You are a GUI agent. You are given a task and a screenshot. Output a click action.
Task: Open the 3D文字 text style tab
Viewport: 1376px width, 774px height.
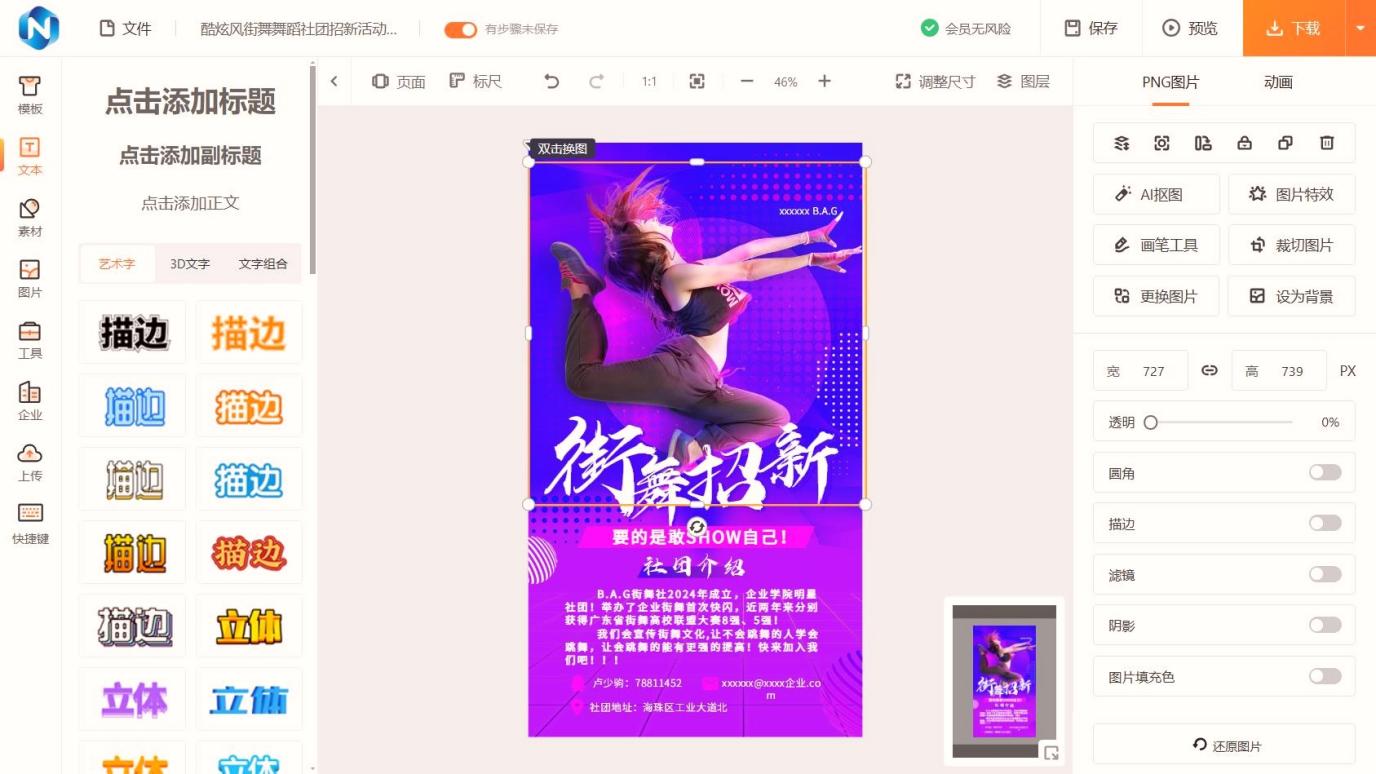coord(188,263)
